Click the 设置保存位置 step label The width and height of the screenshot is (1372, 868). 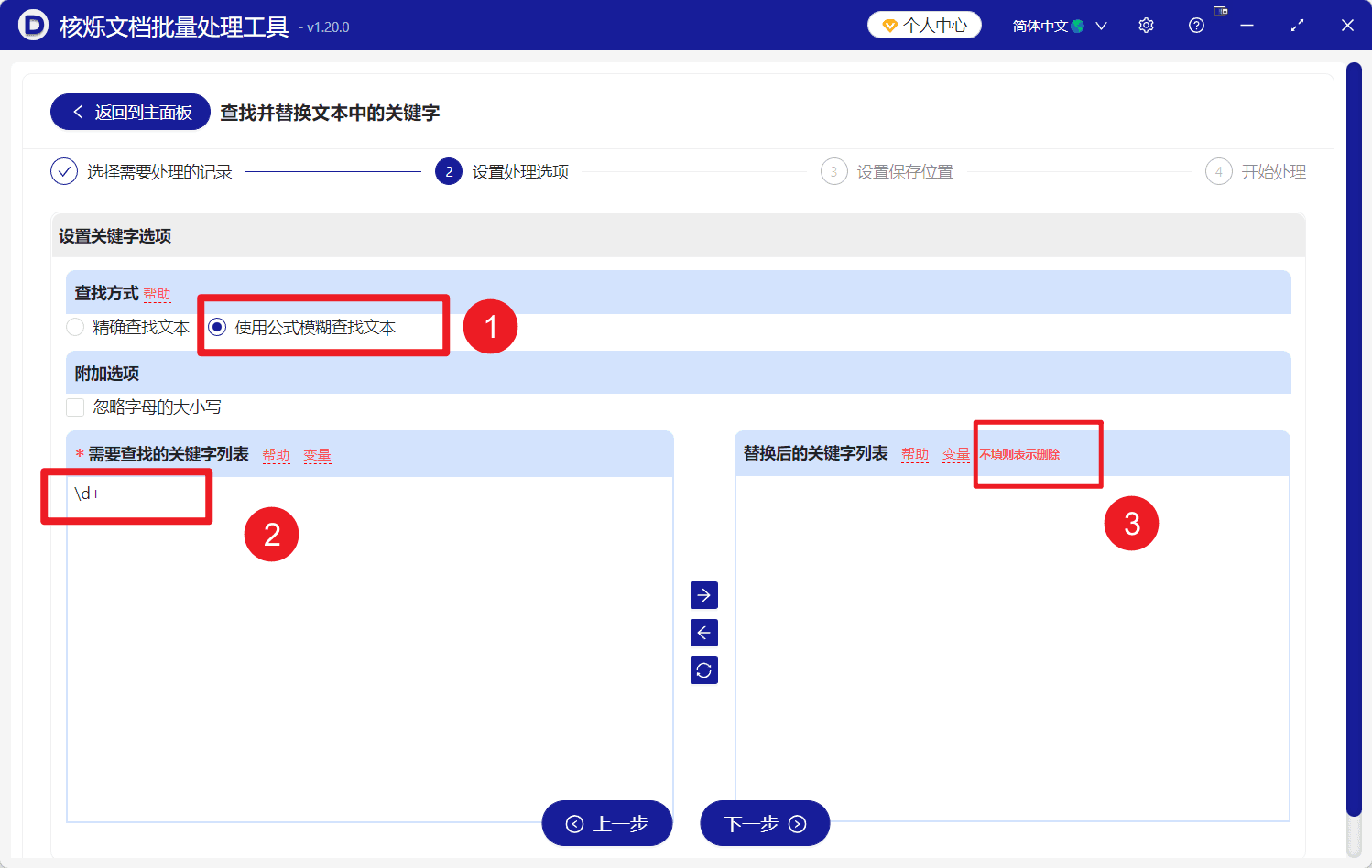(x=904, y=171)
